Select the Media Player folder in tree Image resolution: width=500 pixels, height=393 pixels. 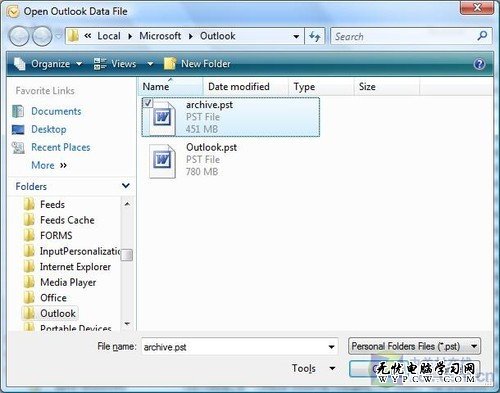click(x=68, y=282)
